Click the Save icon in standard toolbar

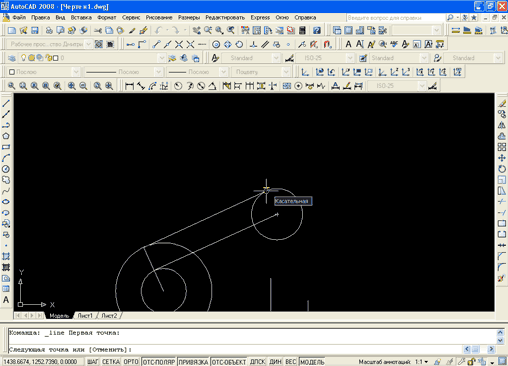[35, 31]
